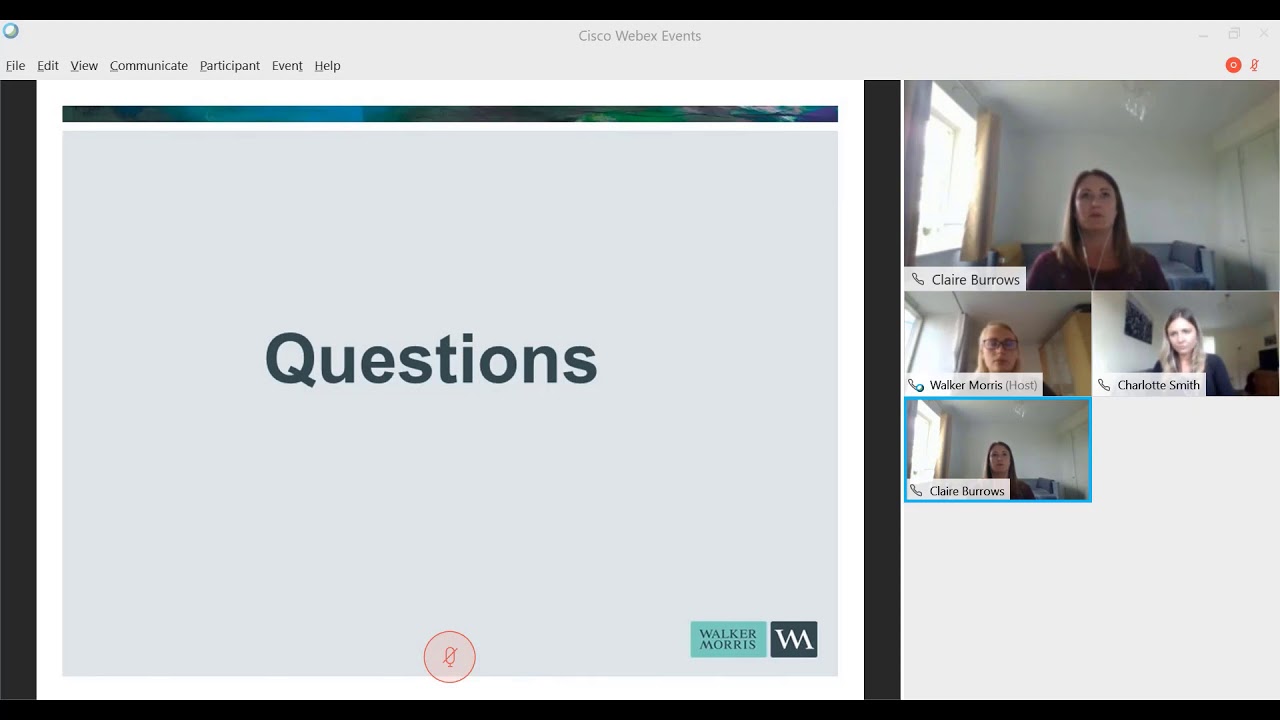
Task: Open the Help menu
Action: tap(327, 66)
